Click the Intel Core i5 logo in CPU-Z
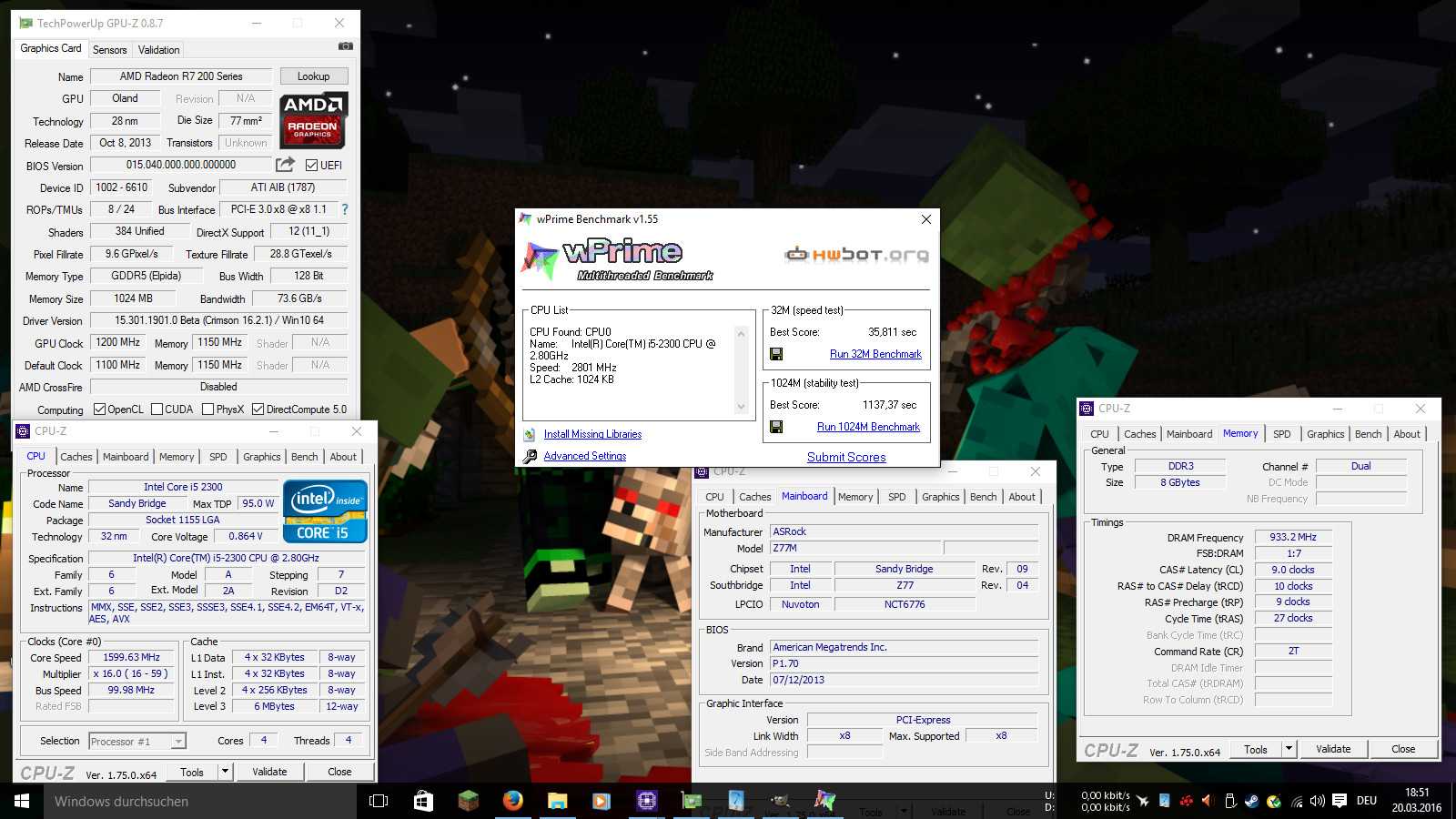1456x819 pixels. (325, 511)
